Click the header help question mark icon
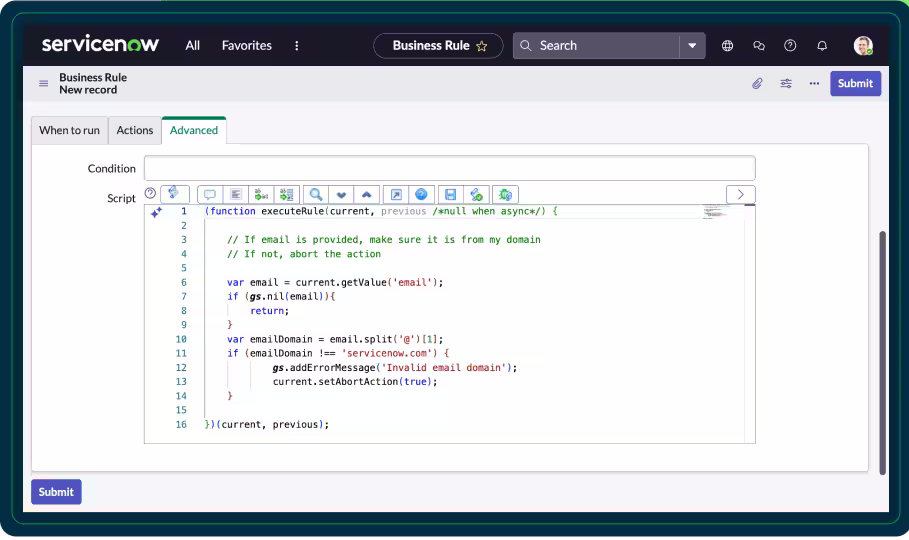This screenshot has height=540, width=909. pos(790,46)
